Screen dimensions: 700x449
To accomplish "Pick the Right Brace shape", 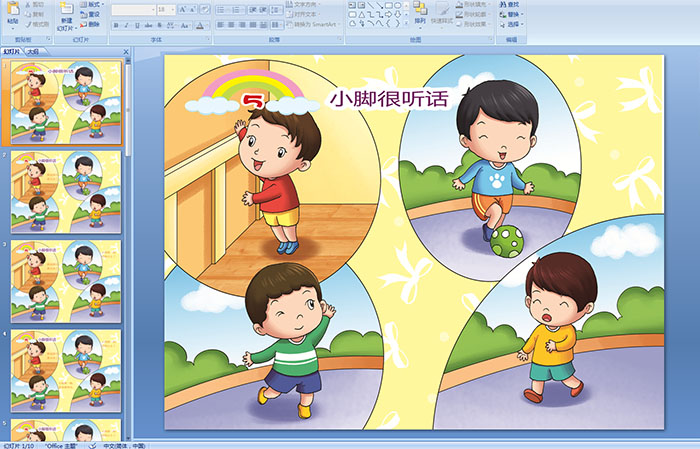I will coord(397,23).
